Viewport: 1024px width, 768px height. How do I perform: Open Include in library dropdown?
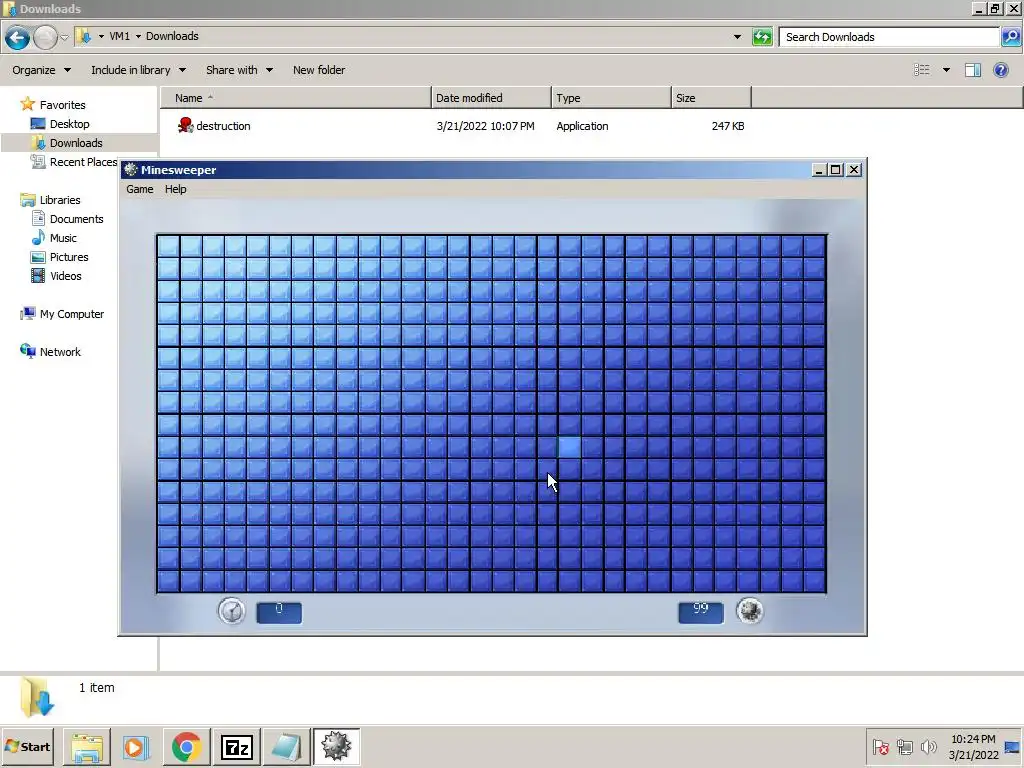[138, 70]
